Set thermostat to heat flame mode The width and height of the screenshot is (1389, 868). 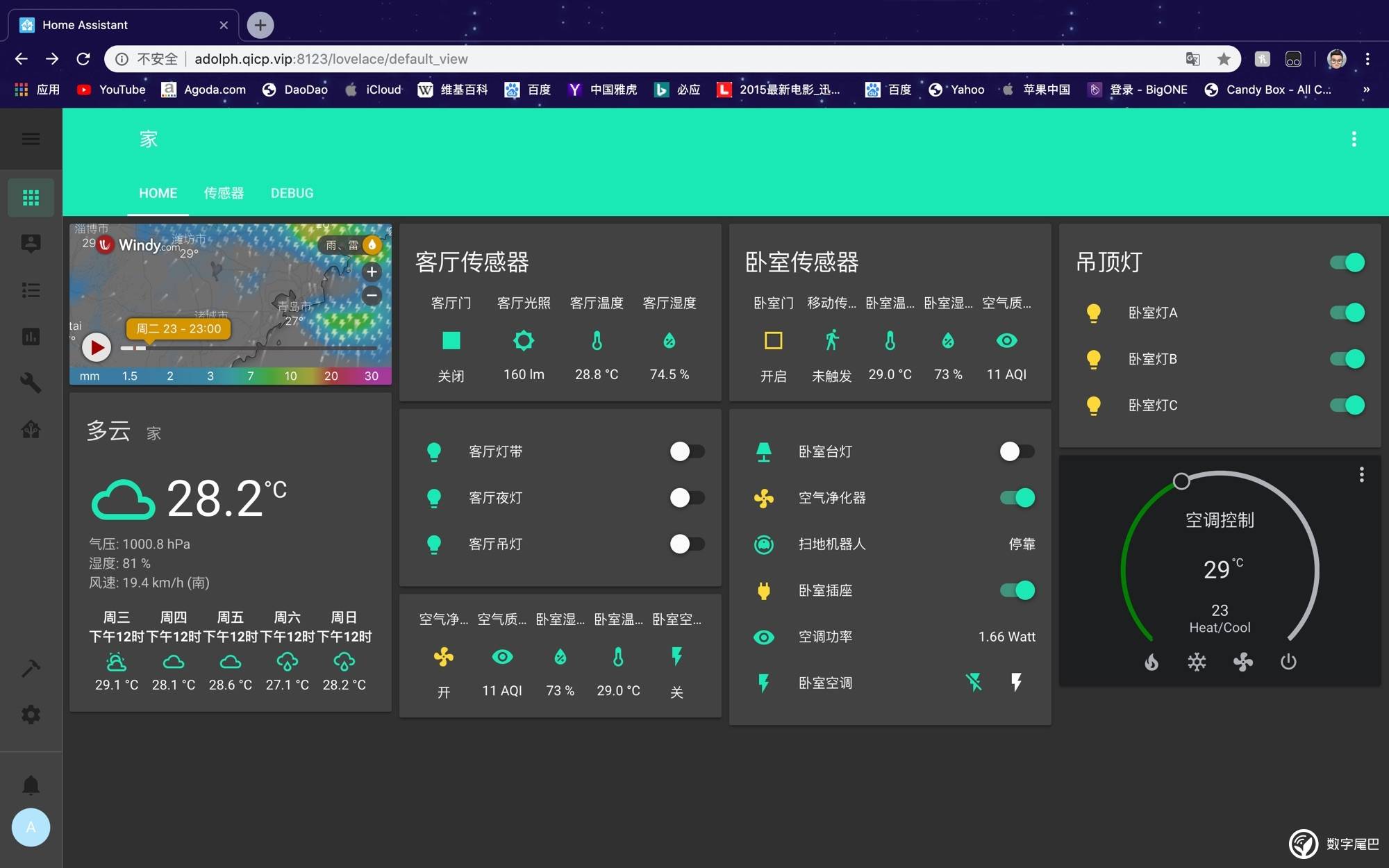pyautogui.click(x=1151, y=662)
